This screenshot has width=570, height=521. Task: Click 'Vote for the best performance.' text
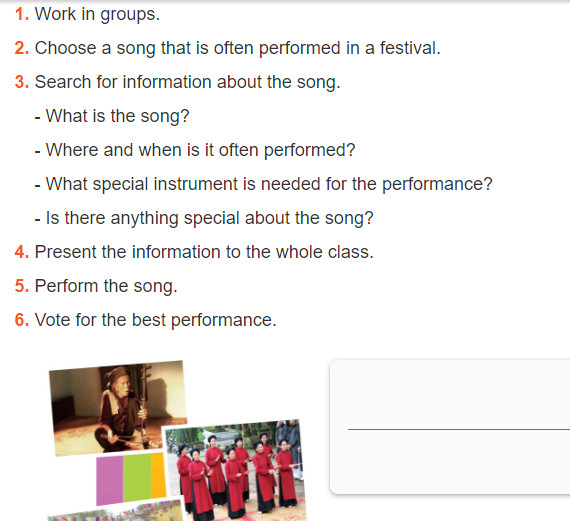(156, 320)
